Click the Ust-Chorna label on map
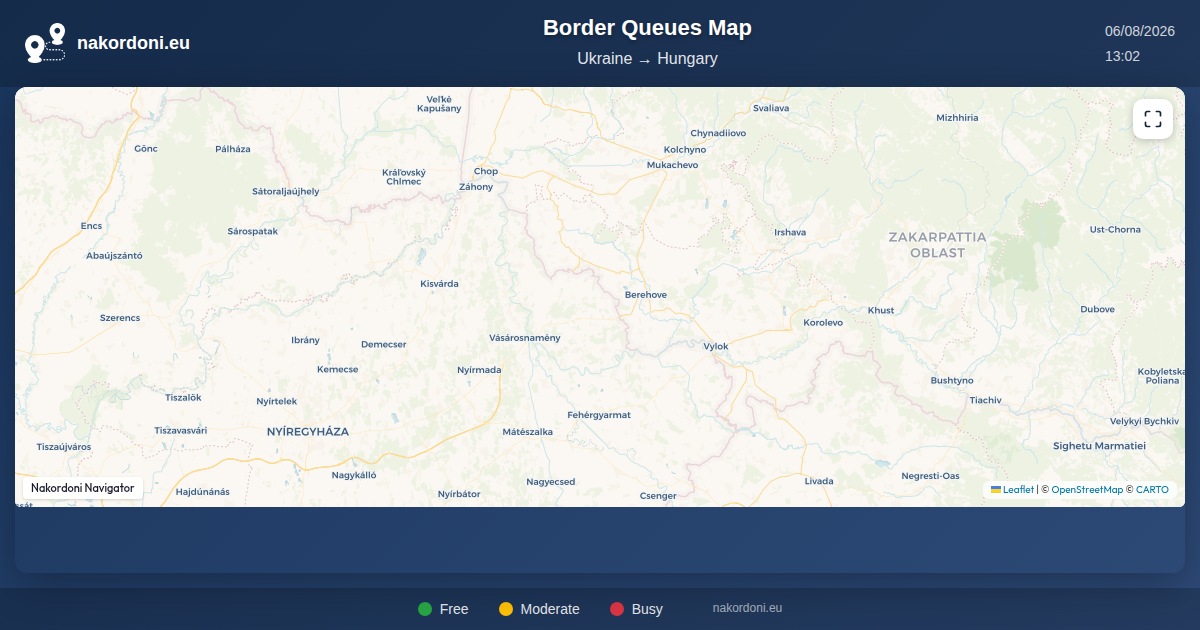This screenshot has width=1200, height=630. (x=1115, y=229)
